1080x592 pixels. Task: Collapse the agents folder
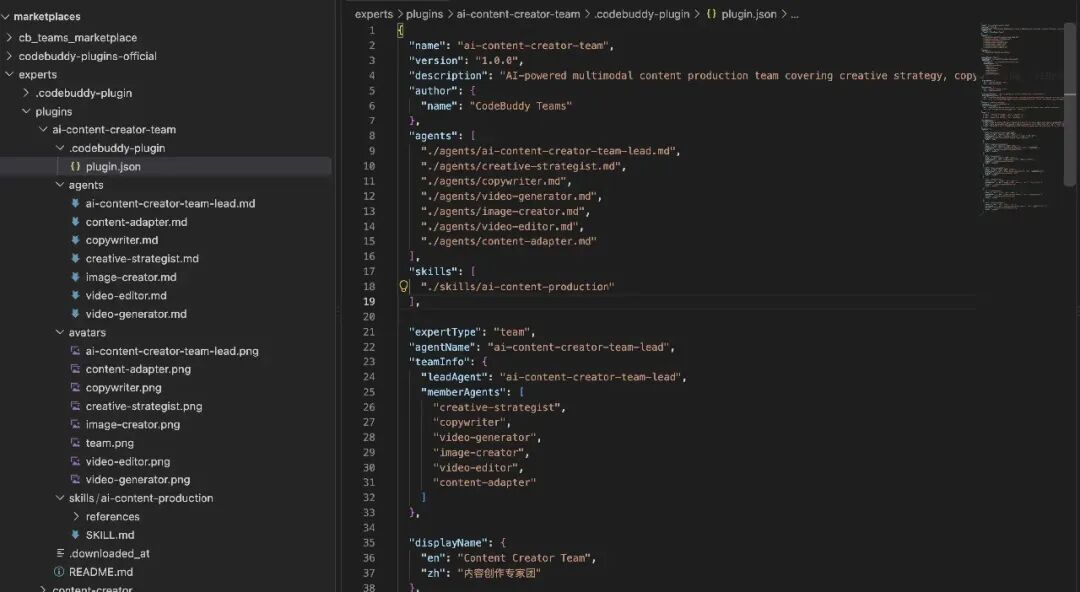59,185
